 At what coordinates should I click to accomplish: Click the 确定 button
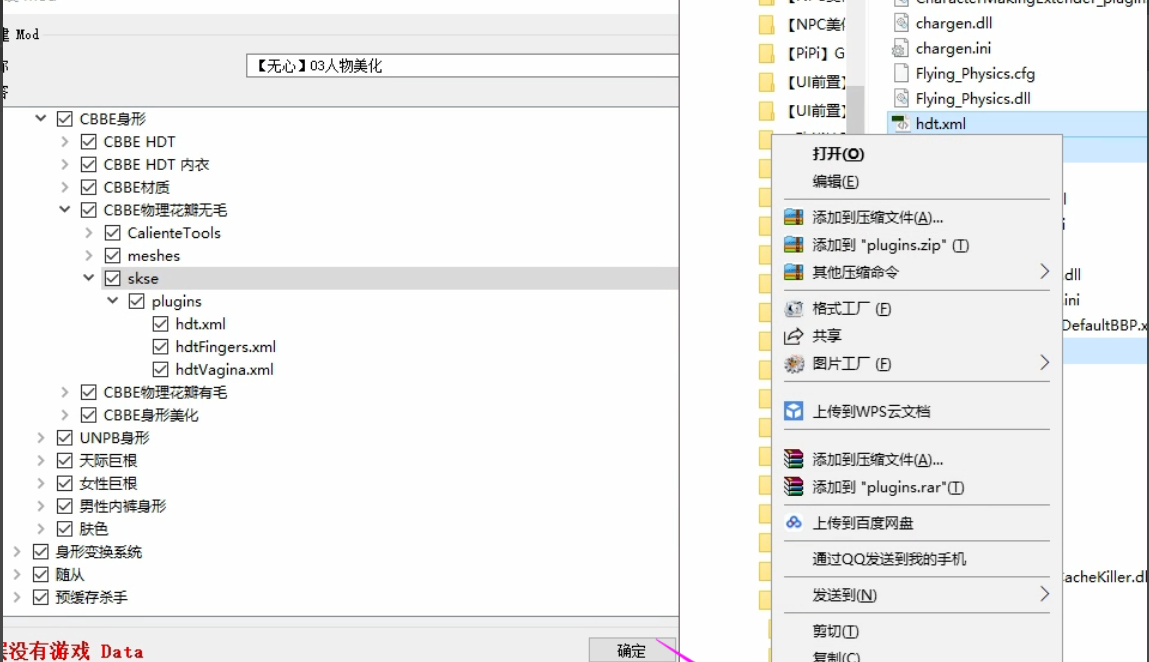point(632,650)
